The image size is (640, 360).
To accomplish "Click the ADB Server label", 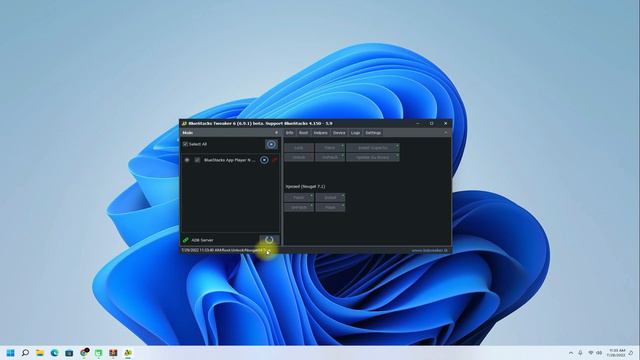I will tap(202, 240).
